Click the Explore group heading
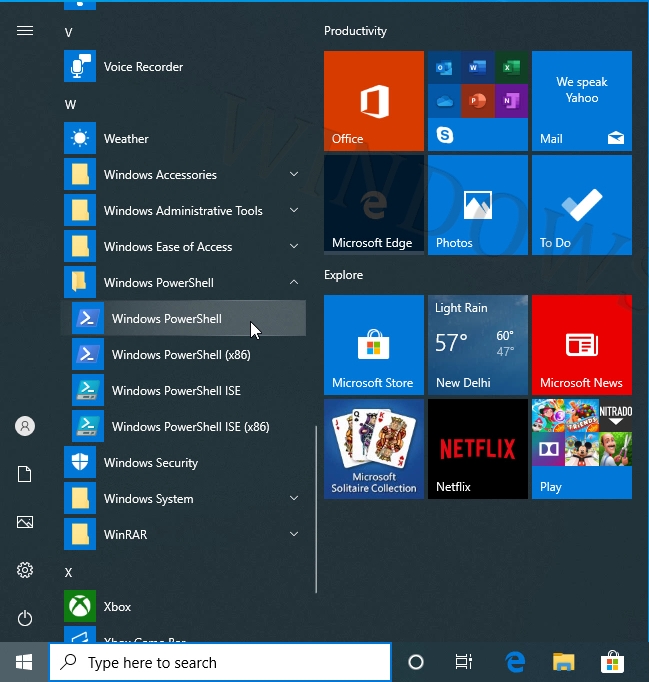 (343, 275)
